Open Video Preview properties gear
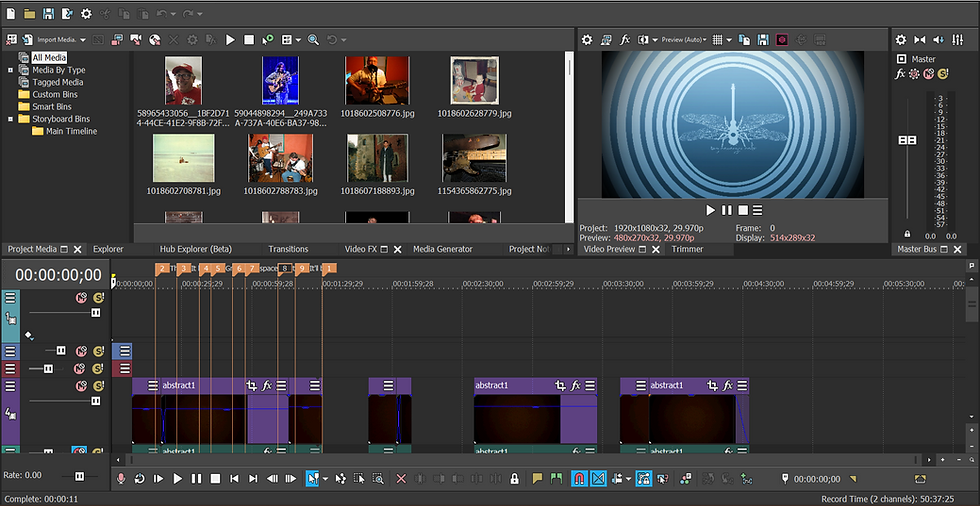The image size is (980, 506). click(587, 40)
